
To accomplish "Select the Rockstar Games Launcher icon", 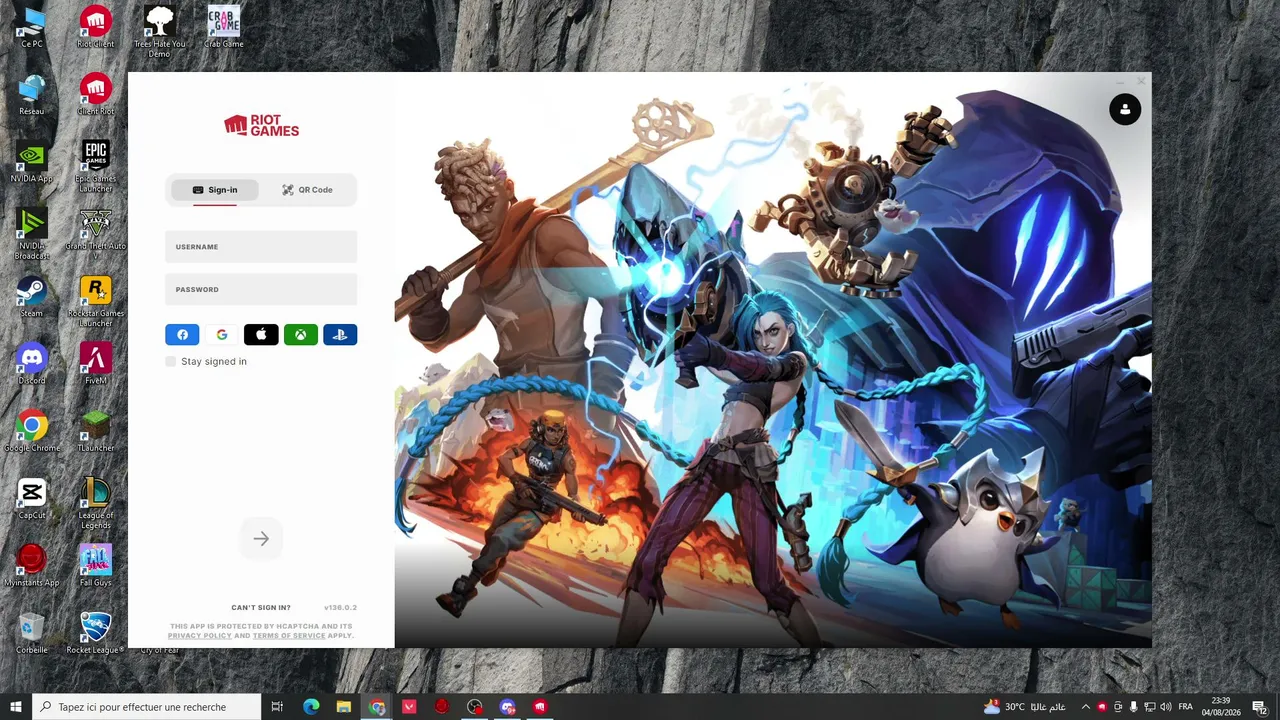I will coord(96,302).
